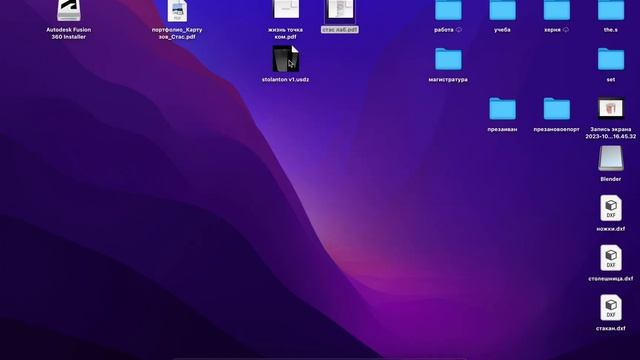The width and height of the screenshot is (640, 360).
Task: Select the работа folder
Action: 448,10
